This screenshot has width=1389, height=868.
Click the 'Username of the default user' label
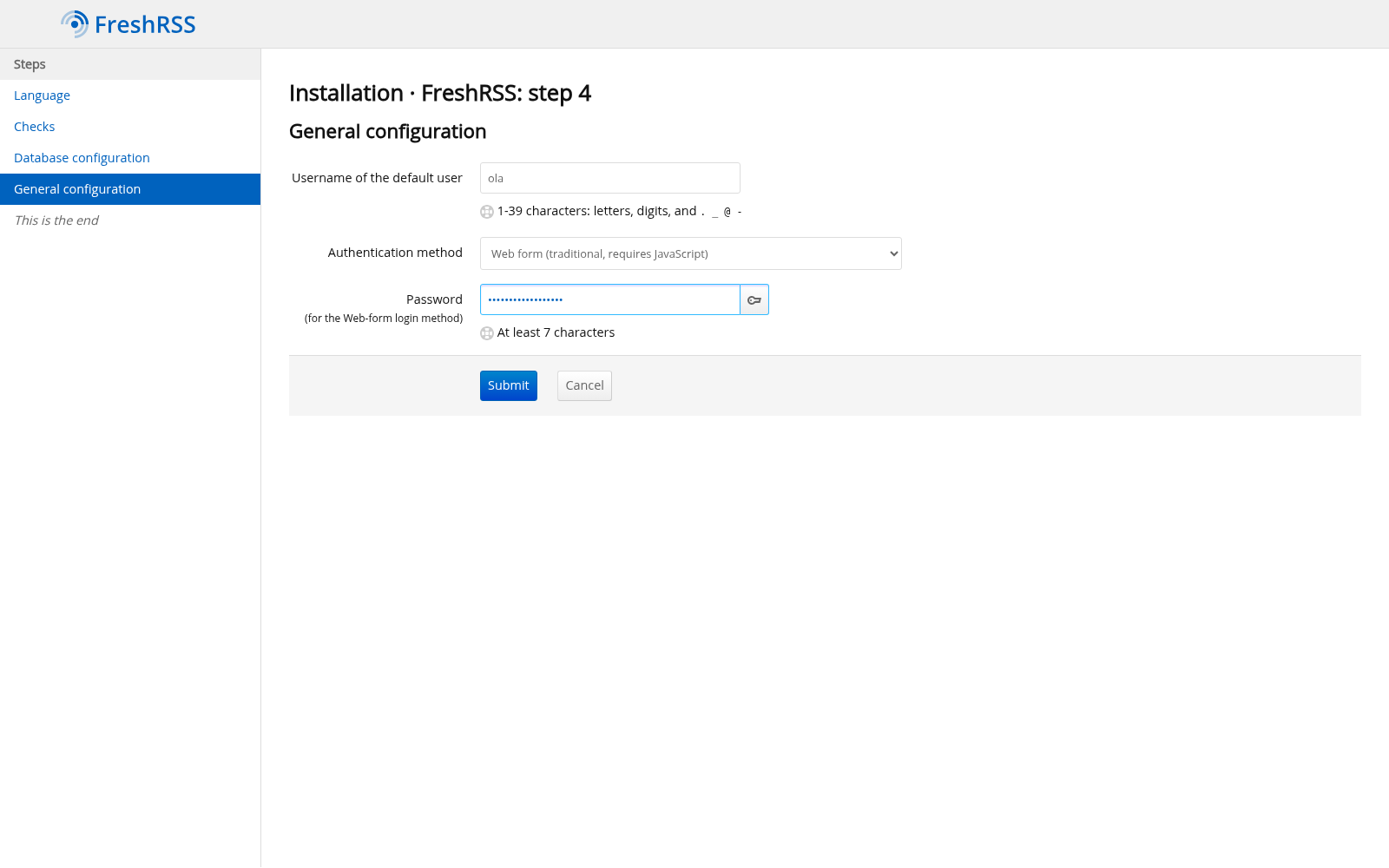coord(377,178)
